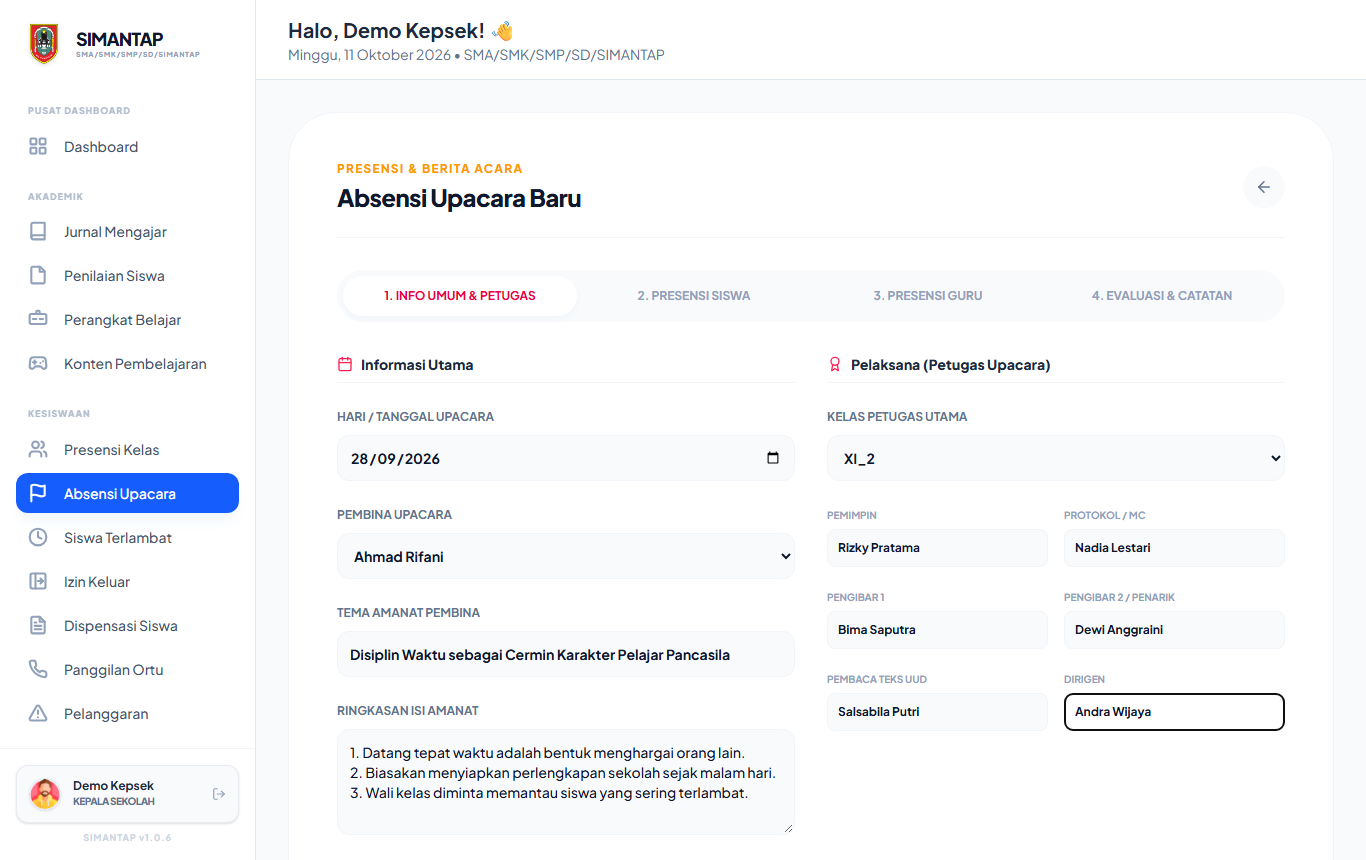This screenshot has width=1366, height=860.
Task: Click the Konten Pembelajaran gamepad icon
Action: coord(38,364)
